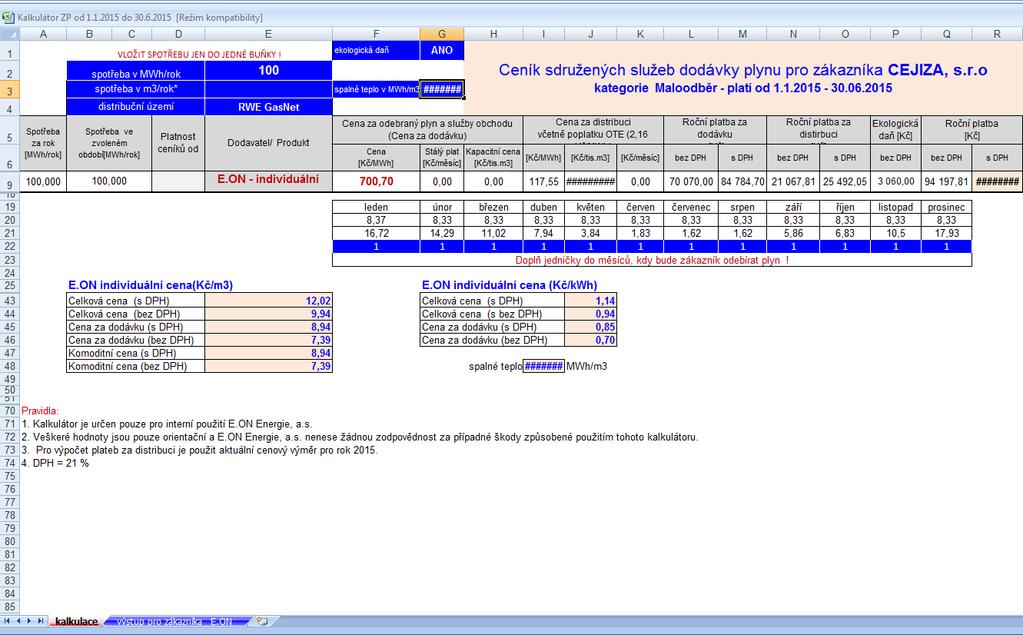Image resolution: width=1023 pixels, height=635 pixels.
Task: Click ###### cell left of the MWh/m3 label
Action: [543, 366]
